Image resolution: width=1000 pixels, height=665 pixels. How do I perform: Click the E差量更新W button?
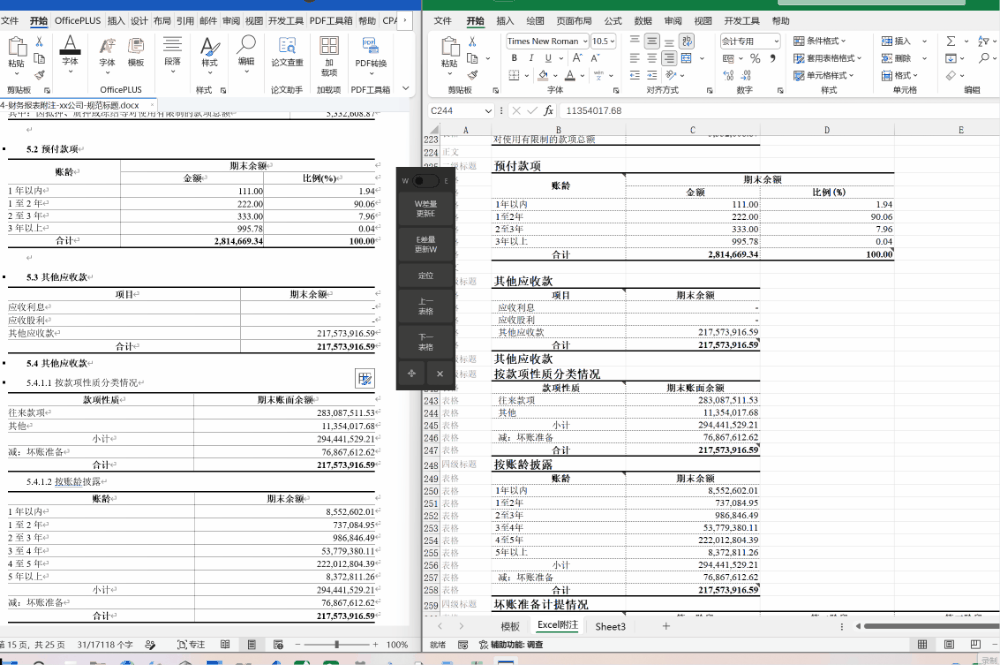coord(425,244)
